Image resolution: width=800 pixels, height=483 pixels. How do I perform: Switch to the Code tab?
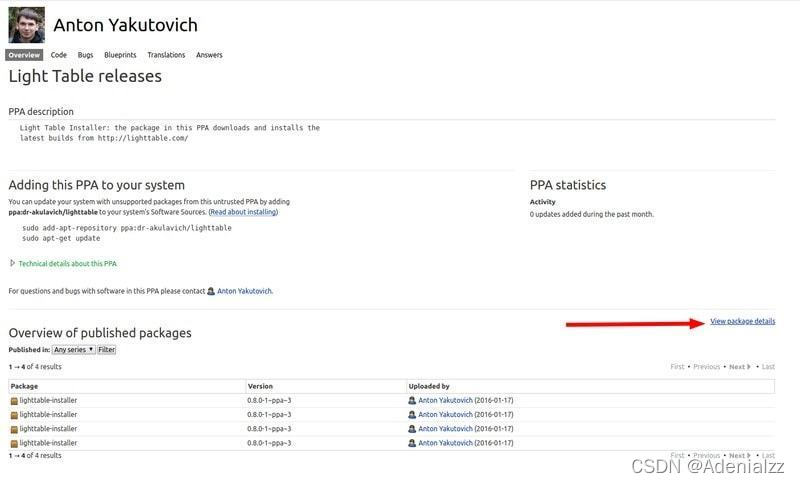[x=59, y=55]
